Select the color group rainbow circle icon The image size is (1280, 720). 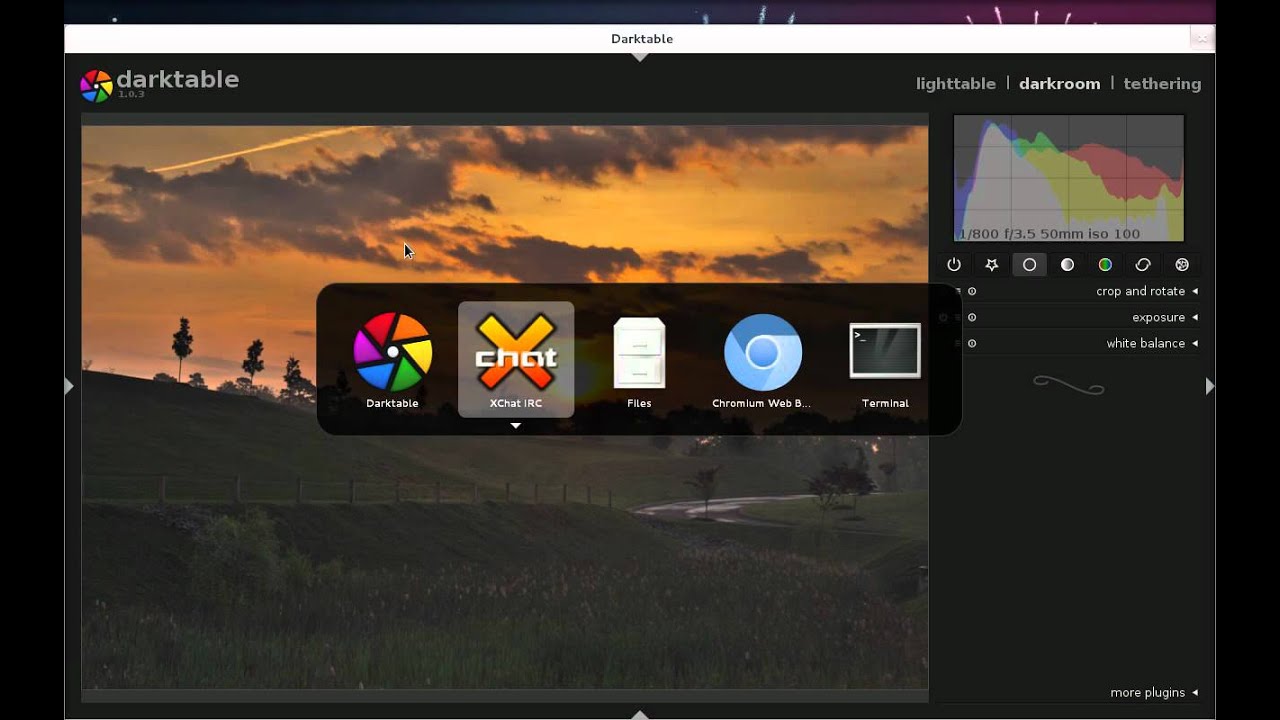click(x=1105, y=265)
